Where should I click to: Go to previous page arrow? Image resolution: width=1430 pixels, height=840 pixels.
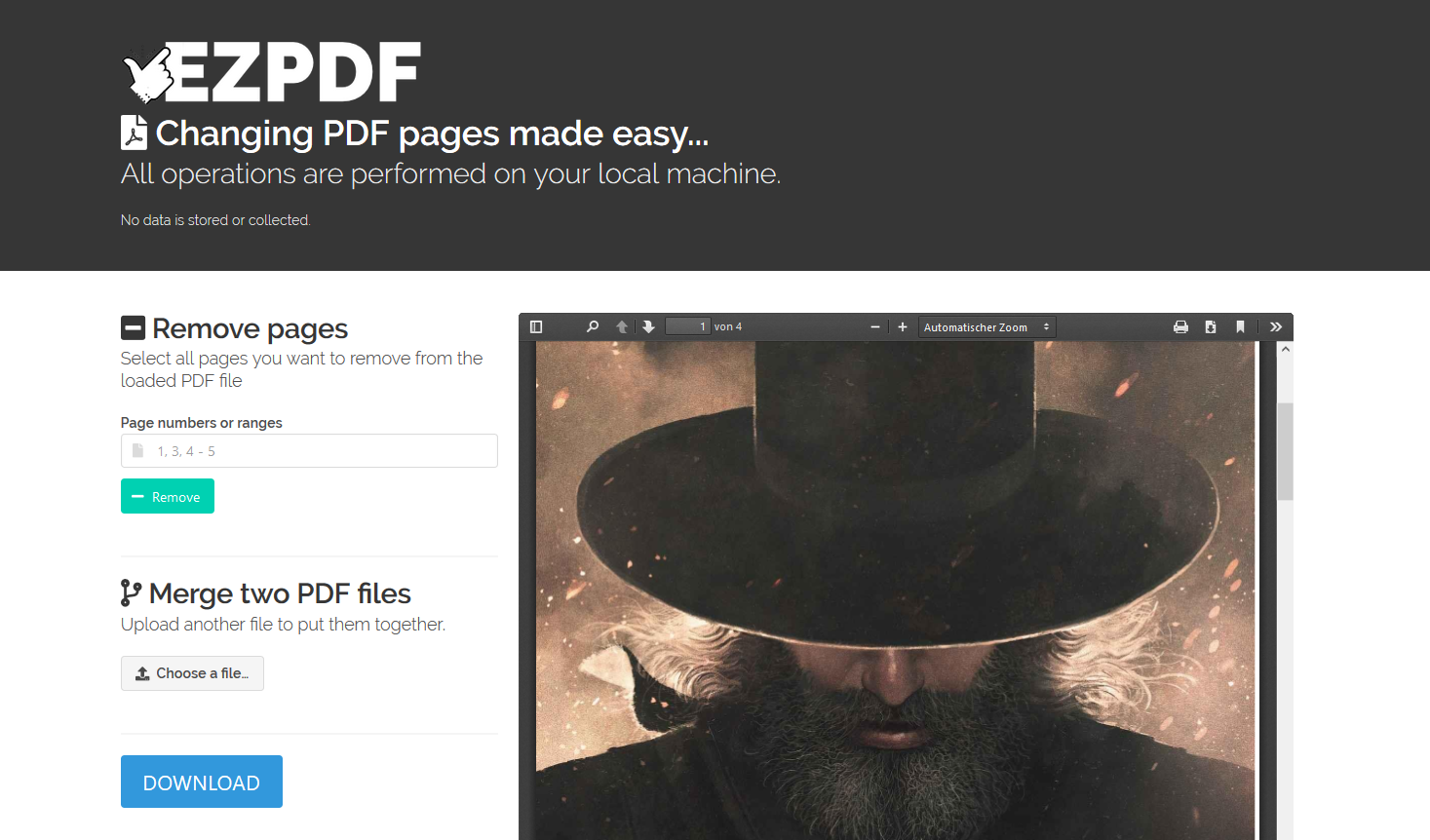tap(622, 326)
